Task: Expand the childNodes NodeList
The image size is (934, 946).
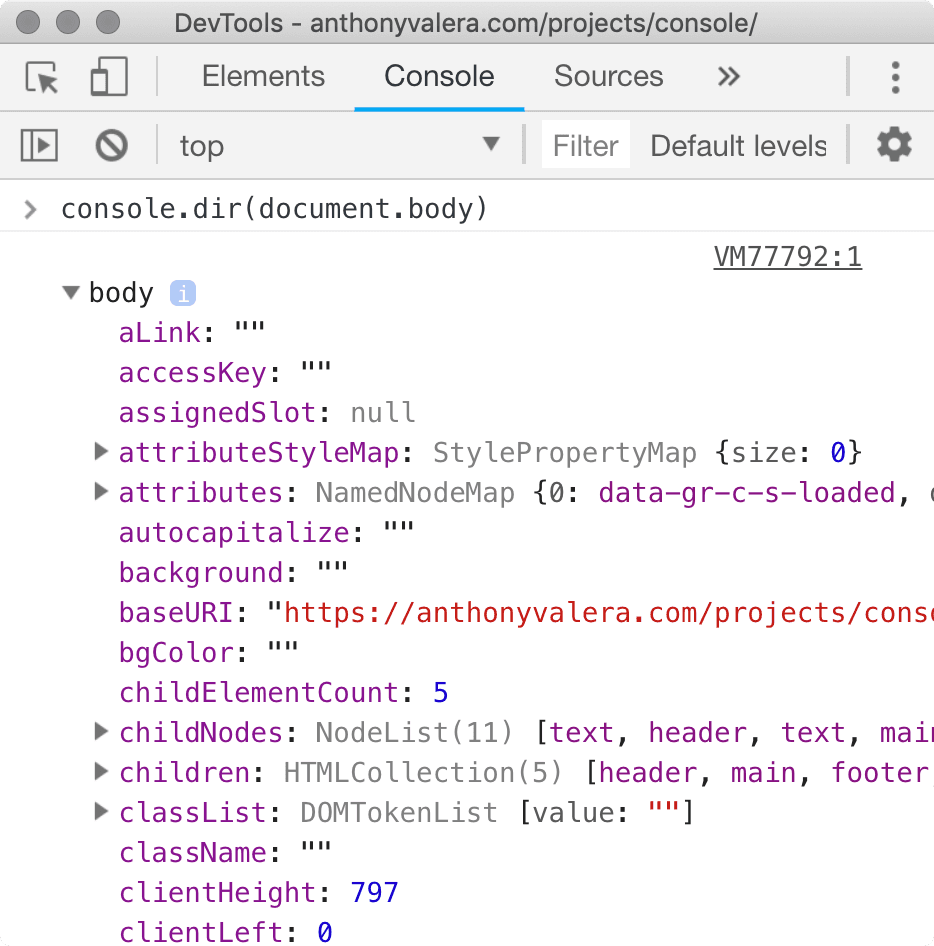Action: [100, 731]
